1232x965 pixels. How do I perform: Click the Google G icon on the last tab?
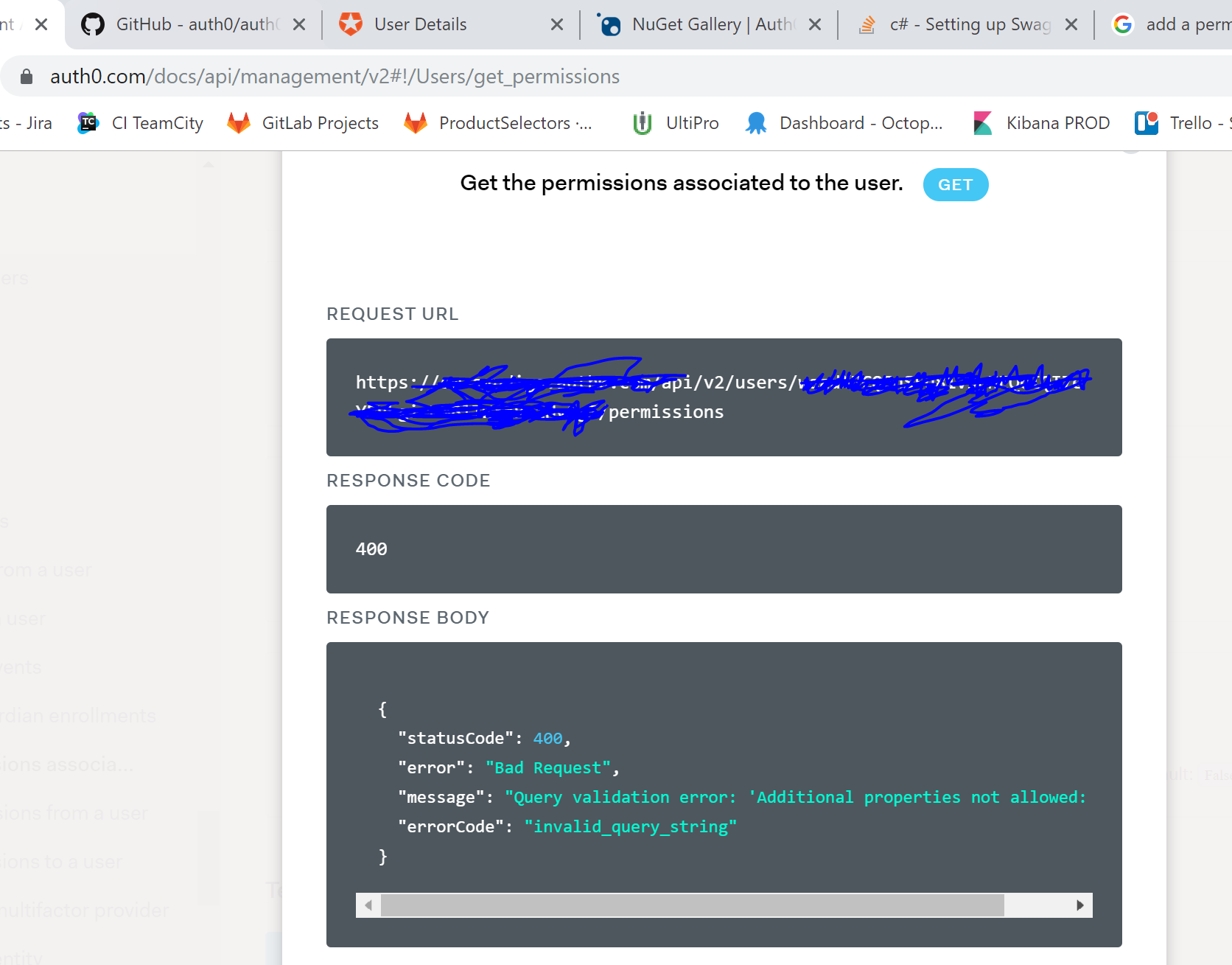point(1121,24)
